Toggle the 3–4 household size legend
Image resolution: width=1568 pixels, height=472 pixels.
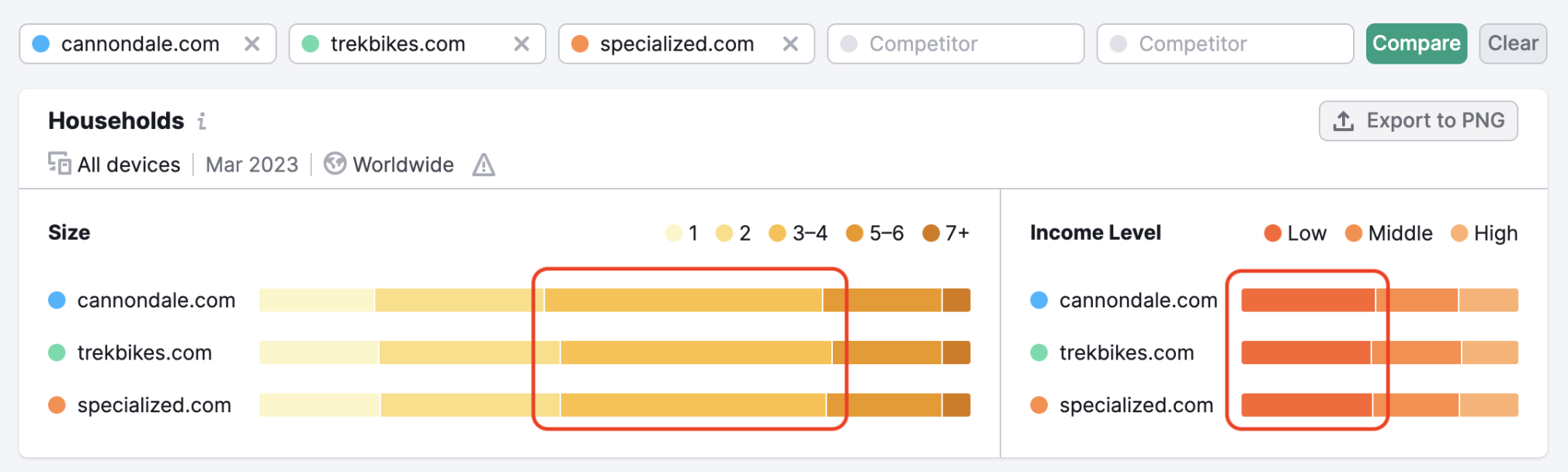click(798, 233)
